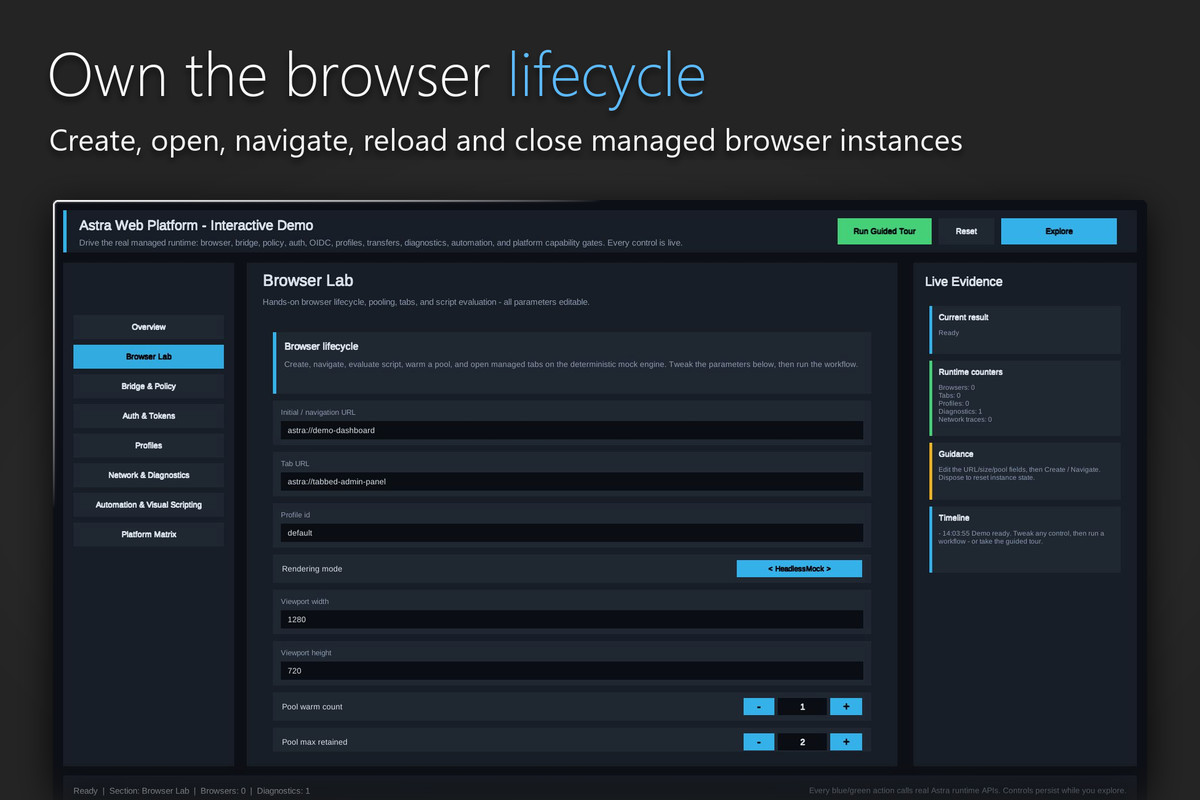This screenshot has height=800, width=1200.
Task: Click the Tab URL input field
Action: 572,481
